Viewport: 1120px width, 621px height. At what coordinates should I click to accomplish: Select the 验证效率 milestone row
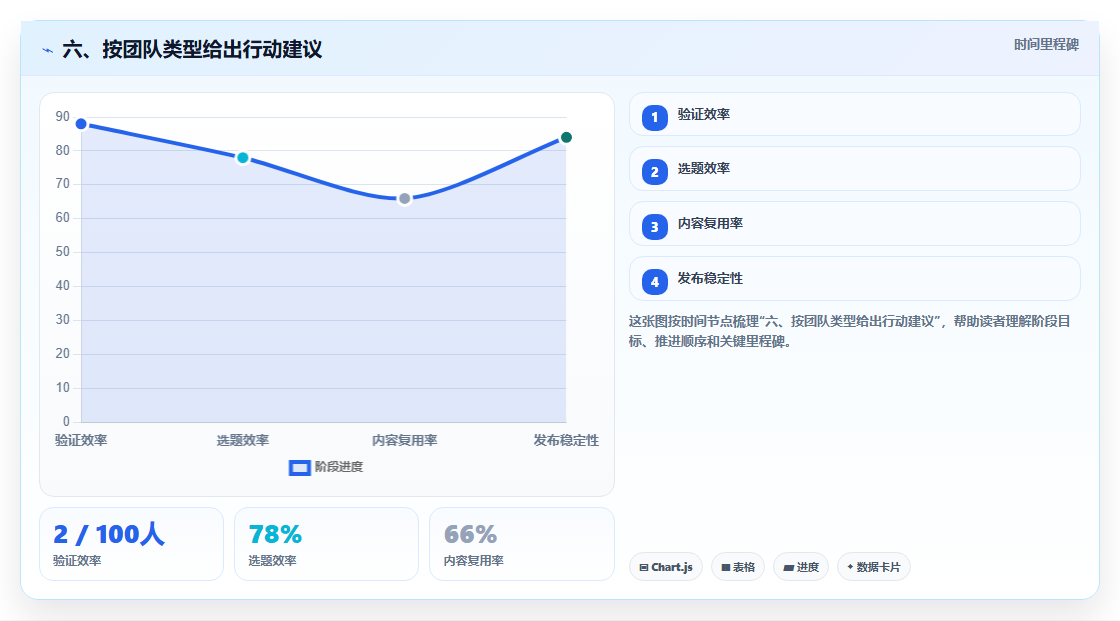point(854,114)
